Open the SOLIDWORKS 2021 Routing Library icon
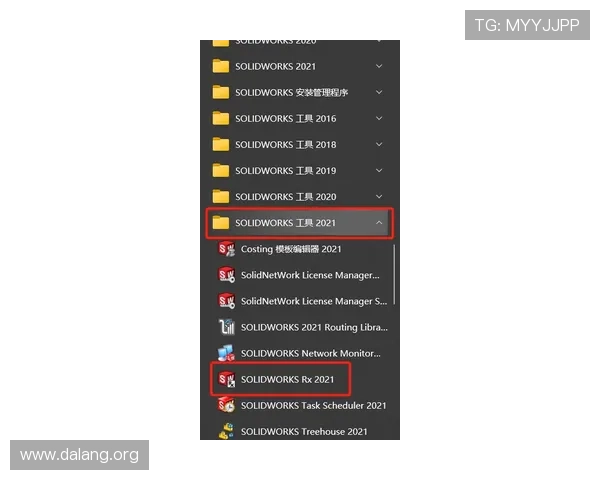The width and height of the screenshot is (600, 480). tap(226, 327)
